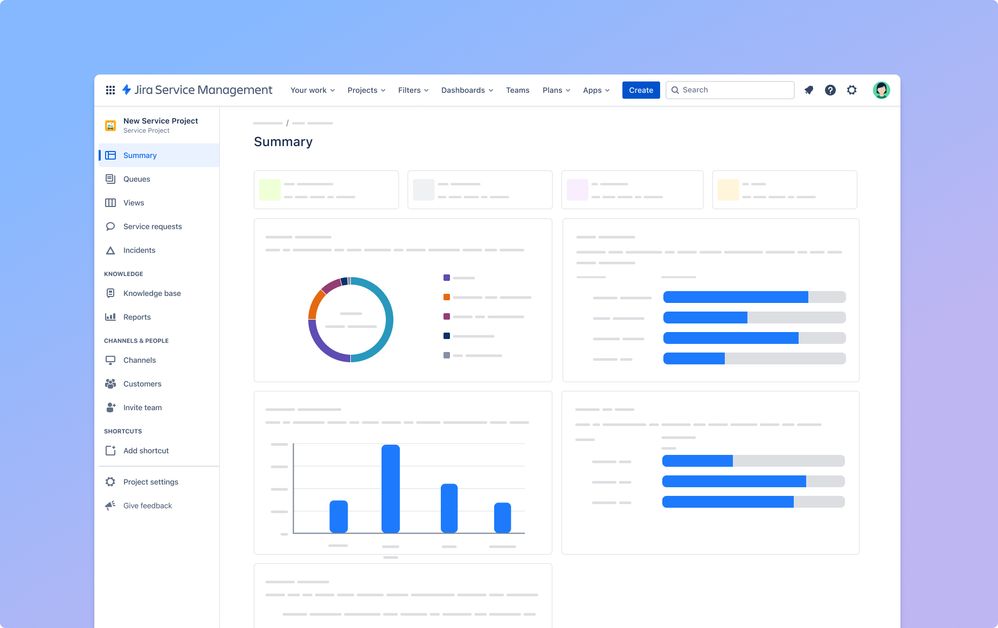This screenshot has height=628, width=998.
Task: Expand the Plans dropdown
Action: coord(556,90)
